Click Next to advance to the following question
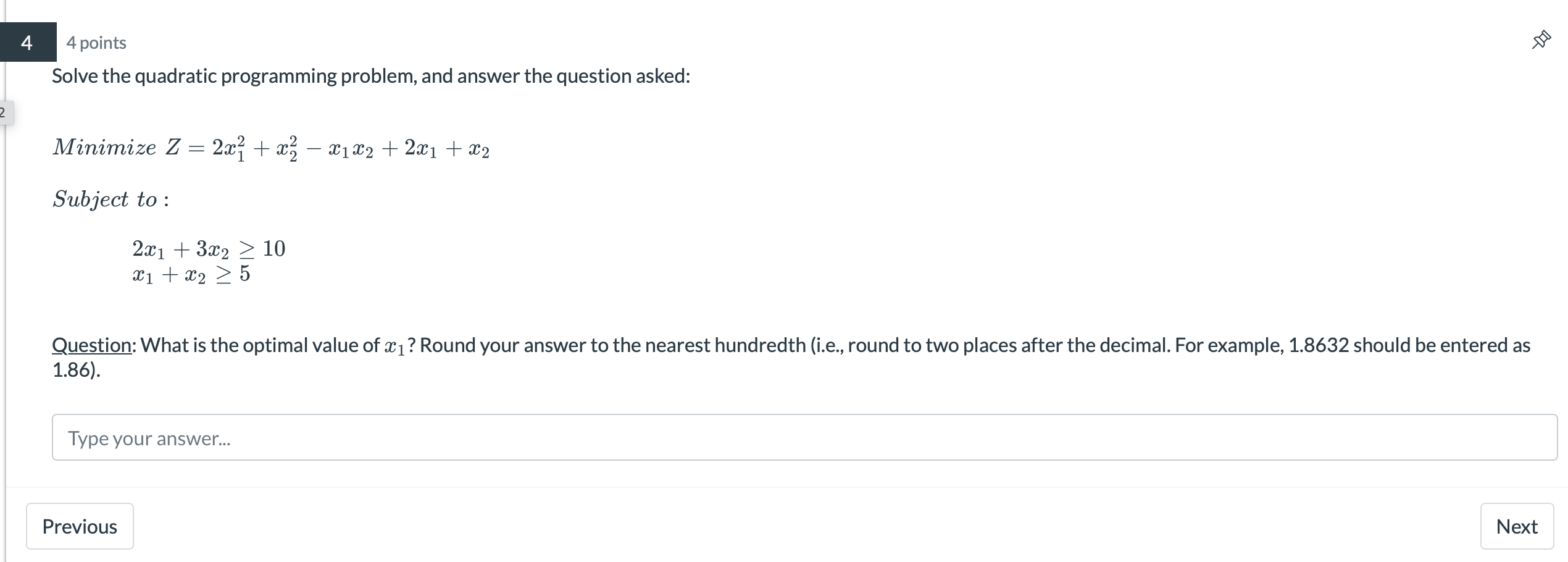1568x562 pixels. pos(1517,526)
